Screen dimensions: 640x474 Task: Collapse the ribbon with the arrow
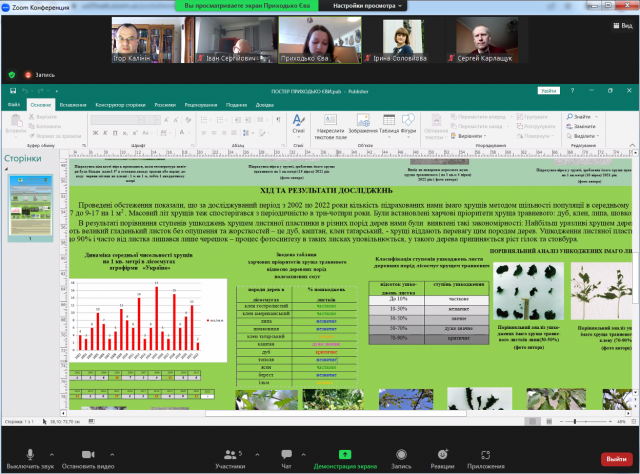[632, 145]
